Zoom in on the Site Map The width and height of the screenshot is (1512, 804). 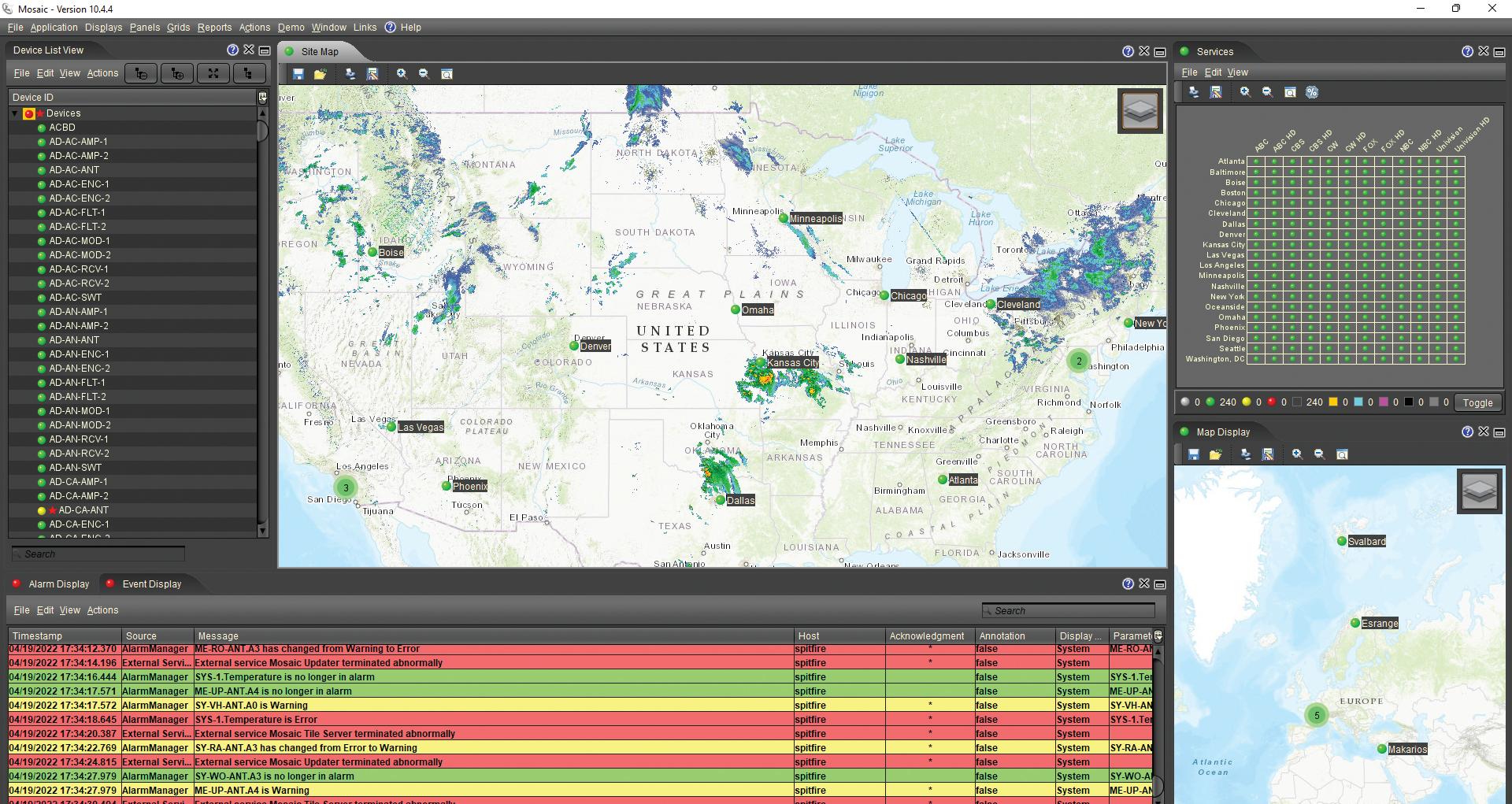pyautogui.click(x=402, y=74)
